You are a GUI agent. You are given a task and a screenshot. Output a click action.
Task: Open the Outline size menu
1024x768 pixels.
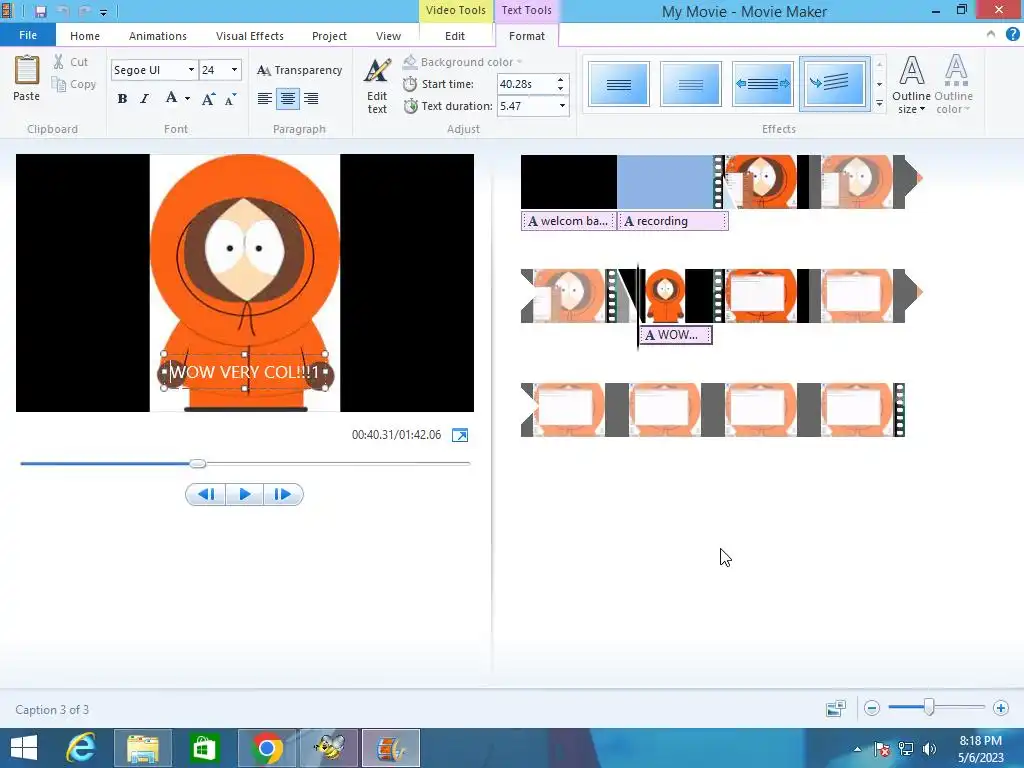click(x=911, y=85)
